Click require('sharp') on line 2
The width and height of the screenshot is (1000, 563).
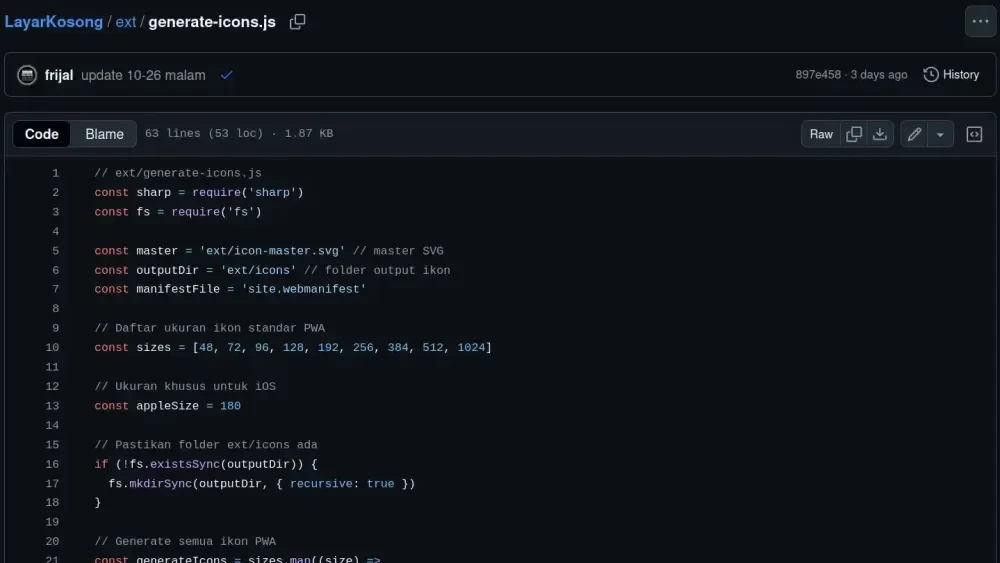click(x=247, y=192)
